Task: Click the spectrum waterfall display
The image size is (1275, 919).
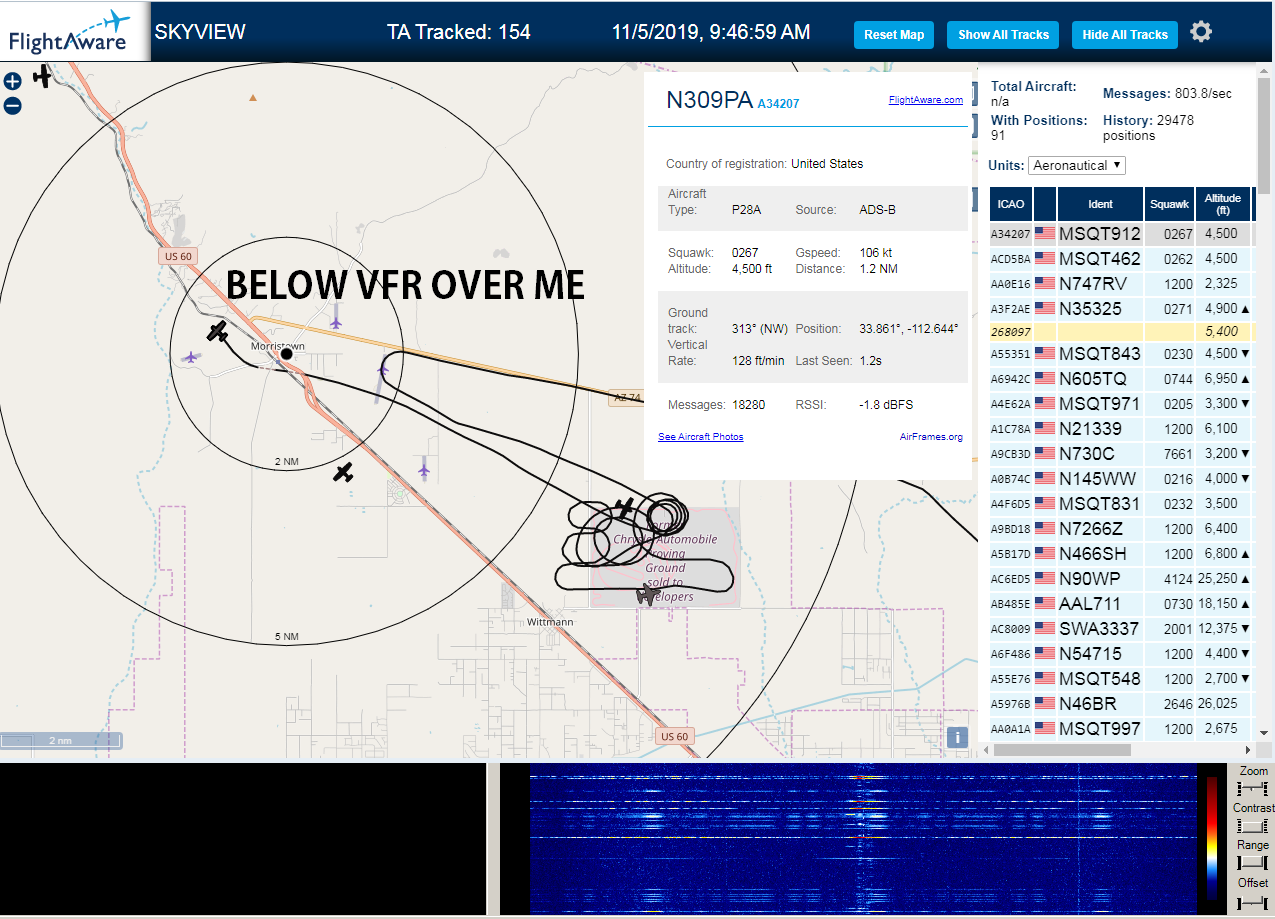Action: point(863,839)
